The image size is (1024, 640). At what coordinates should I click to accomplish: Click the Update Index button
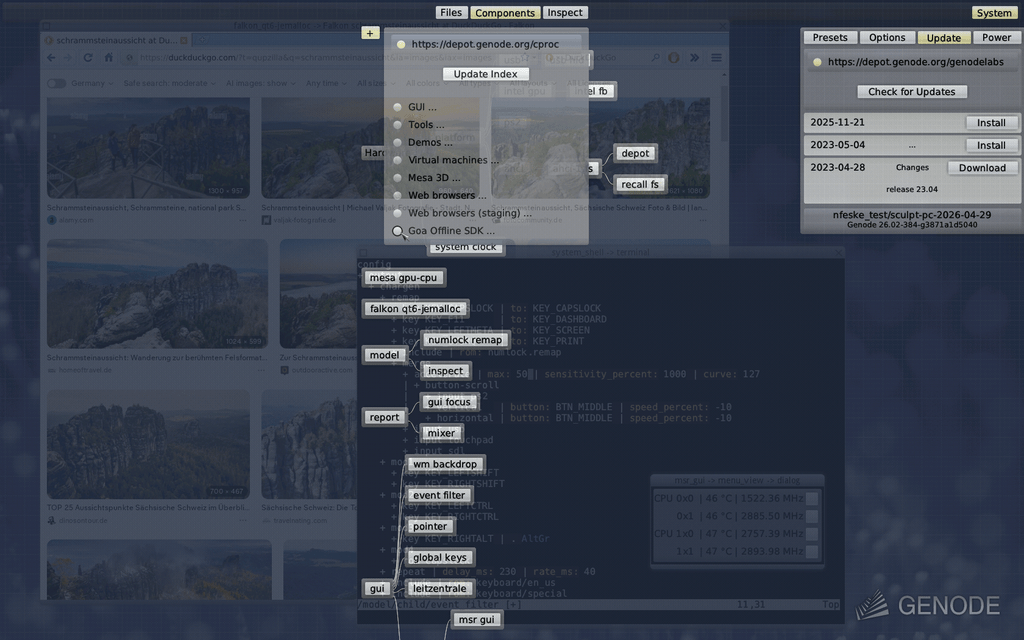click(x=485, y=74)
